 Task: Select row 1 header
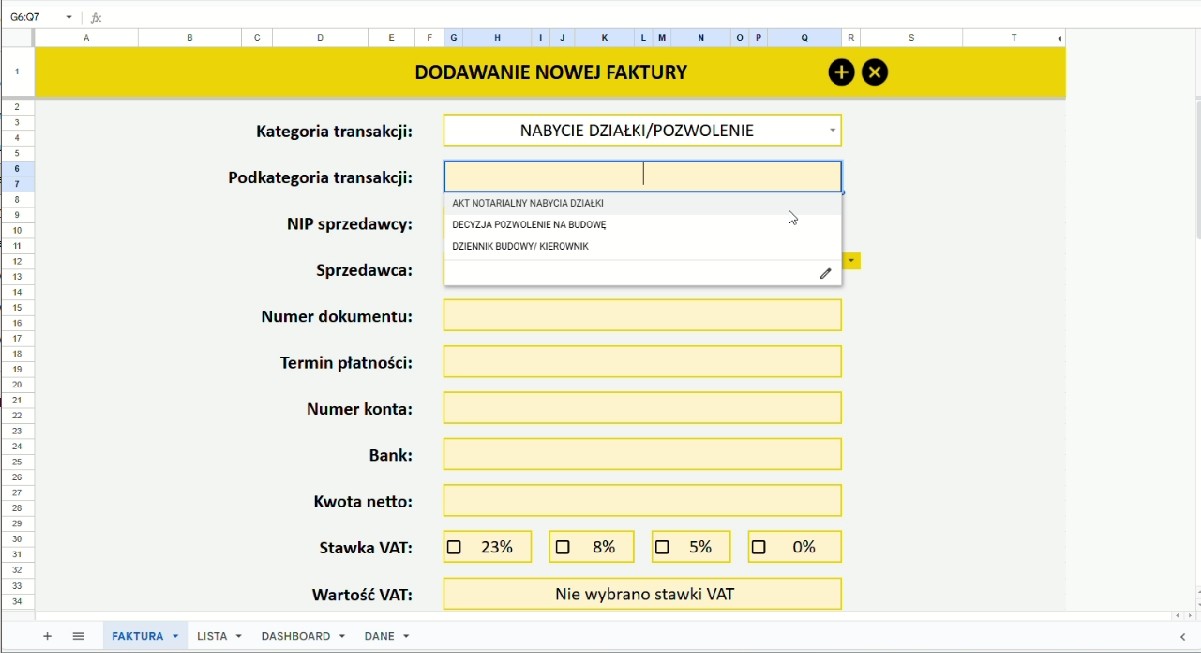tap(17, 72)
